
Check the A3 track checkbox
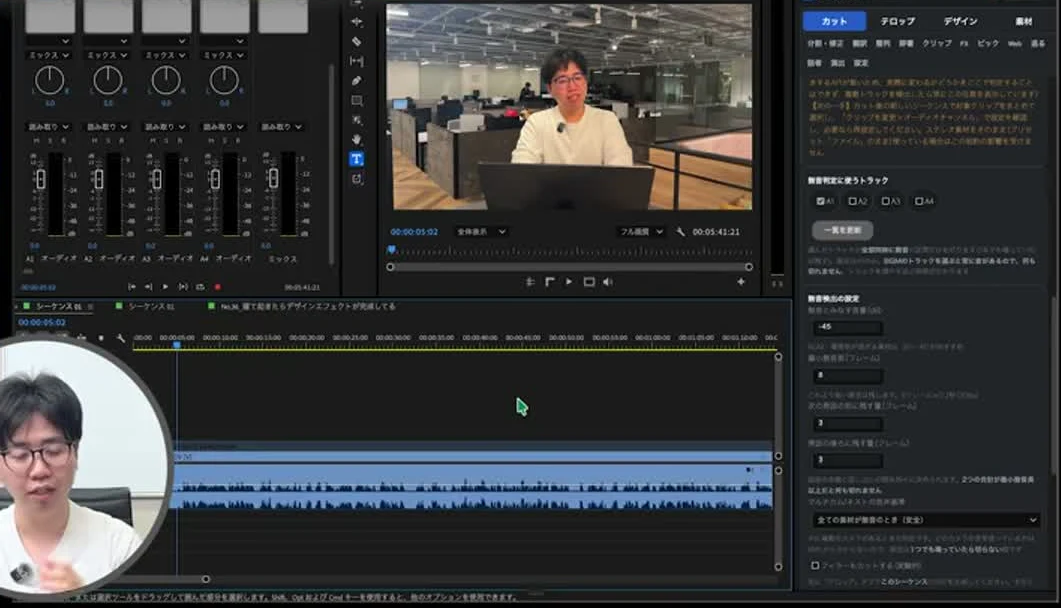pos(885,201)
